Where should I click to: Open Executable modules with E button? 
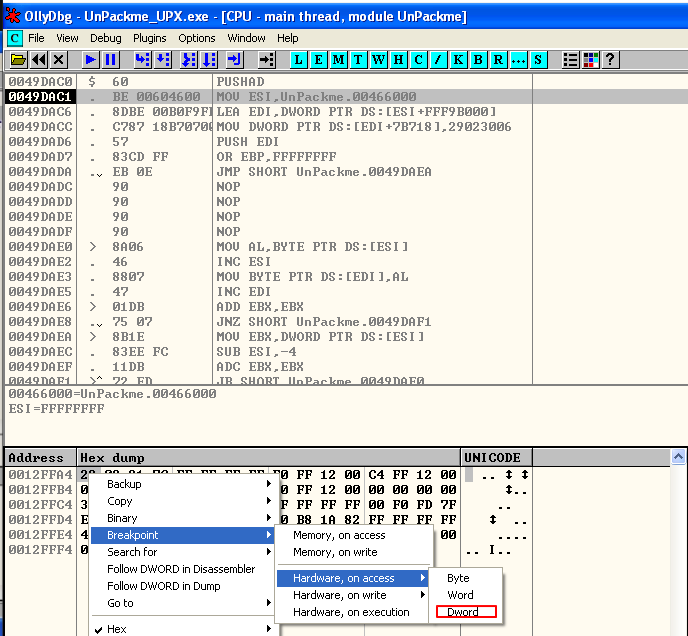tap(319, 60)
